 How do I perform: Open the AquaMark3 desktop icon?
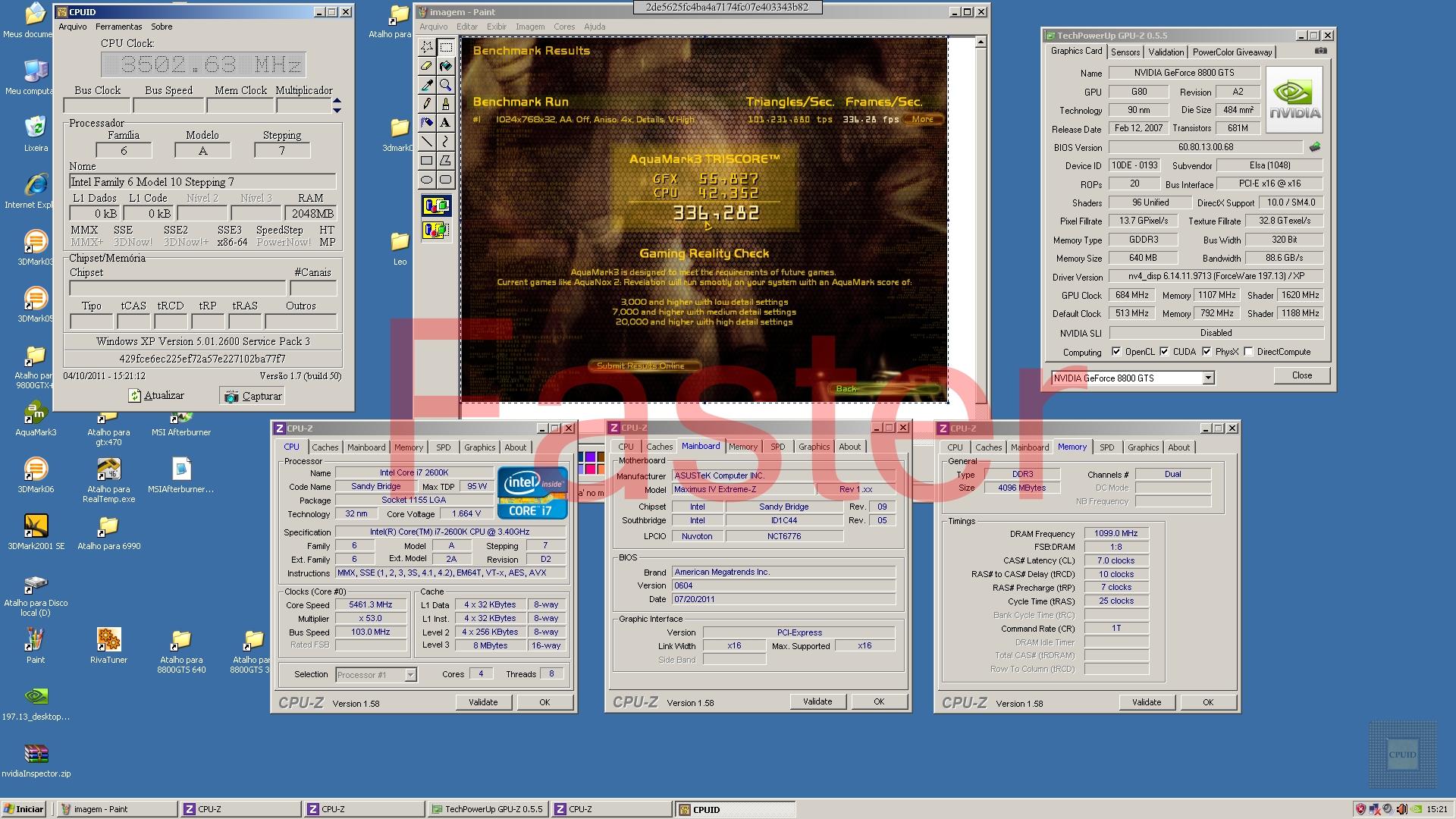[36, 419]
